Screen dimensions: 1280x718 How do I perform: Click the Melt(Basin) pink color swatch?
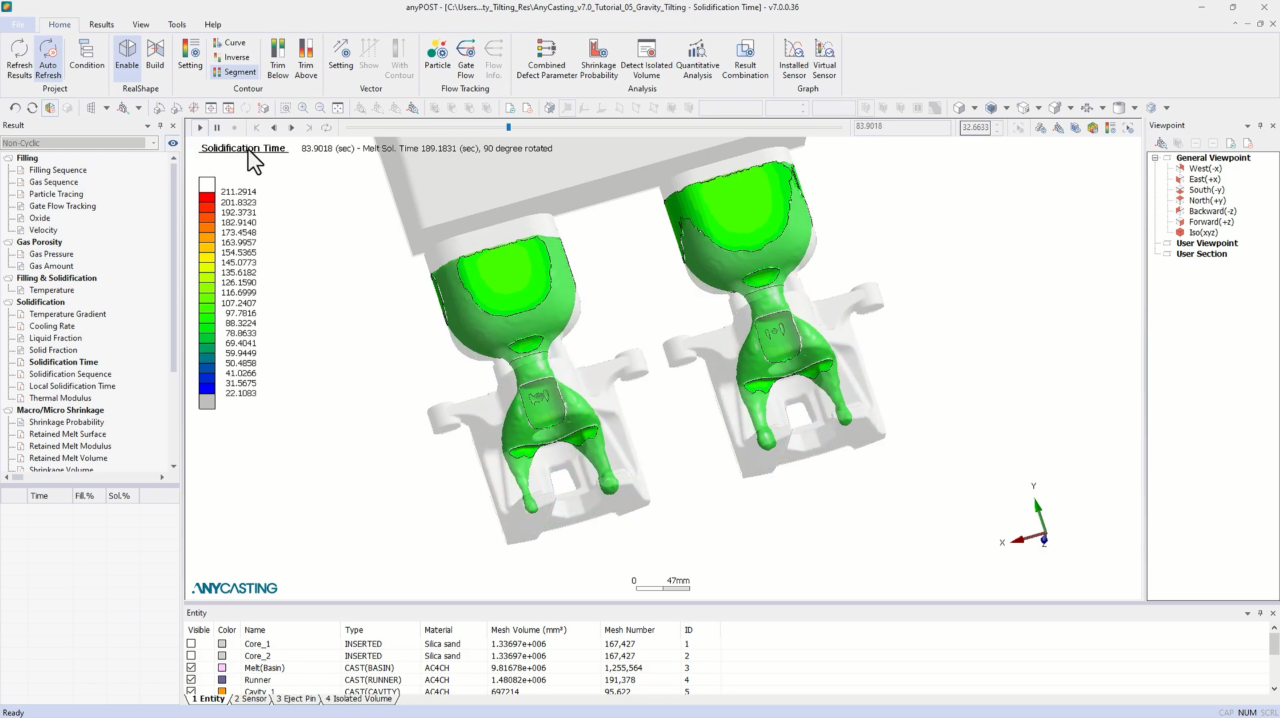pos(222,668)
